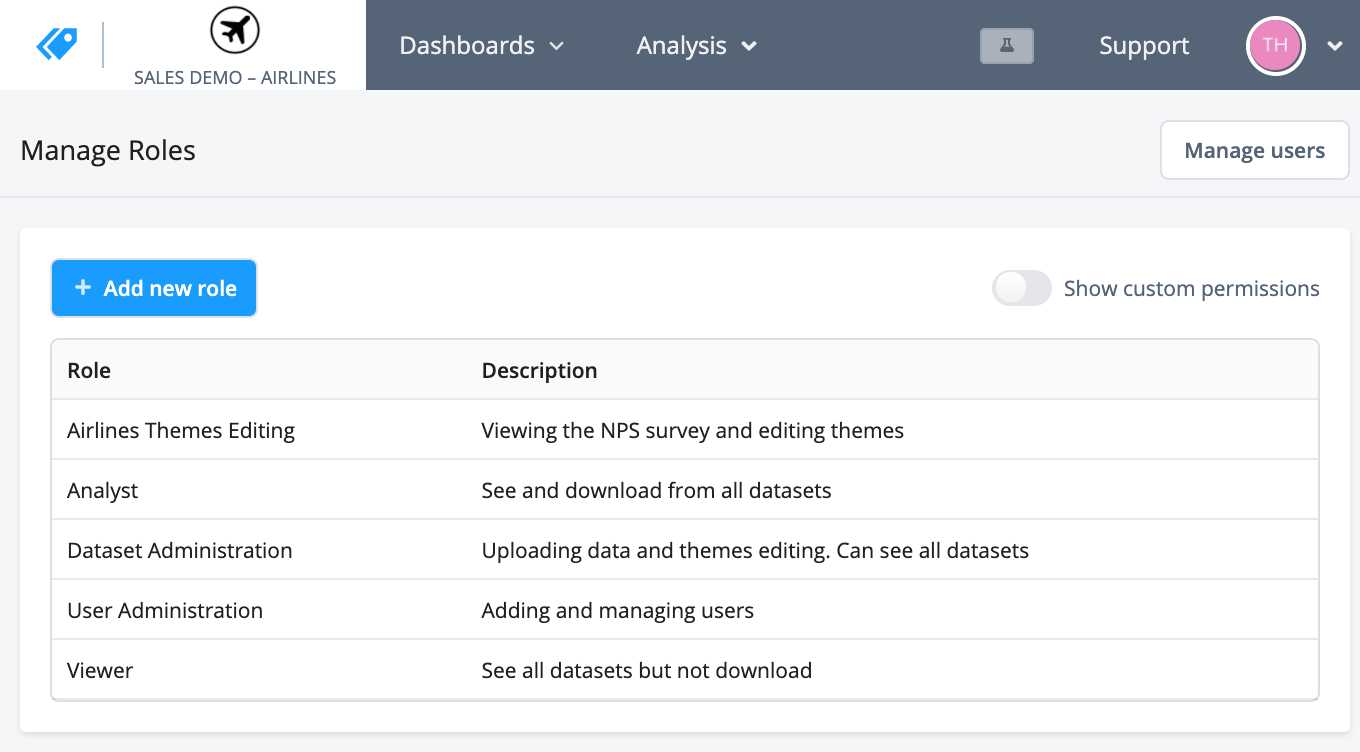The image size is (1360, 752).
Task: Toggle Show custom permissions switch
Action: [x=1021, y=288]
